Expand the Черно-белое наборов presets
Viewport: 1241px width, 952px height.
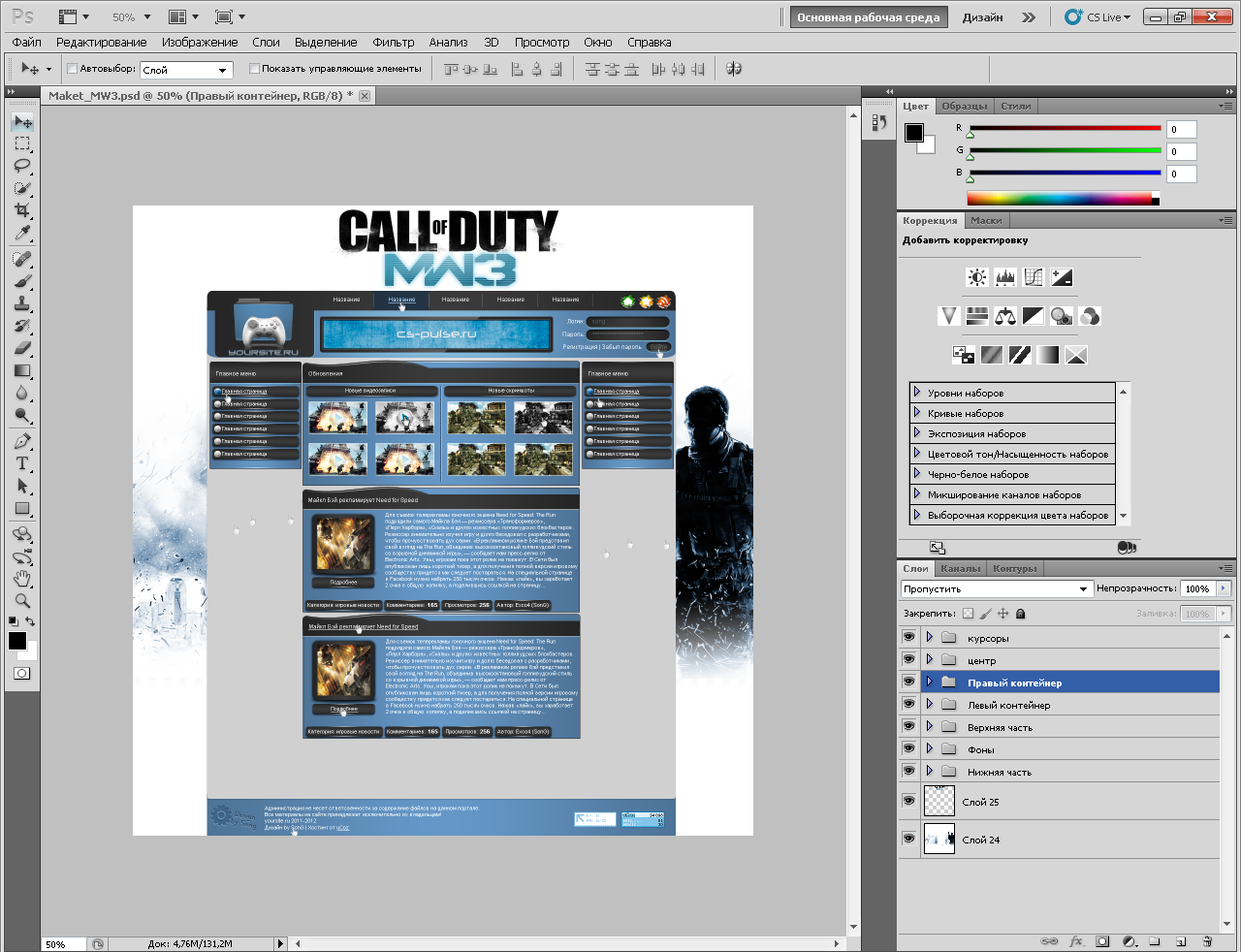point(916,474)
